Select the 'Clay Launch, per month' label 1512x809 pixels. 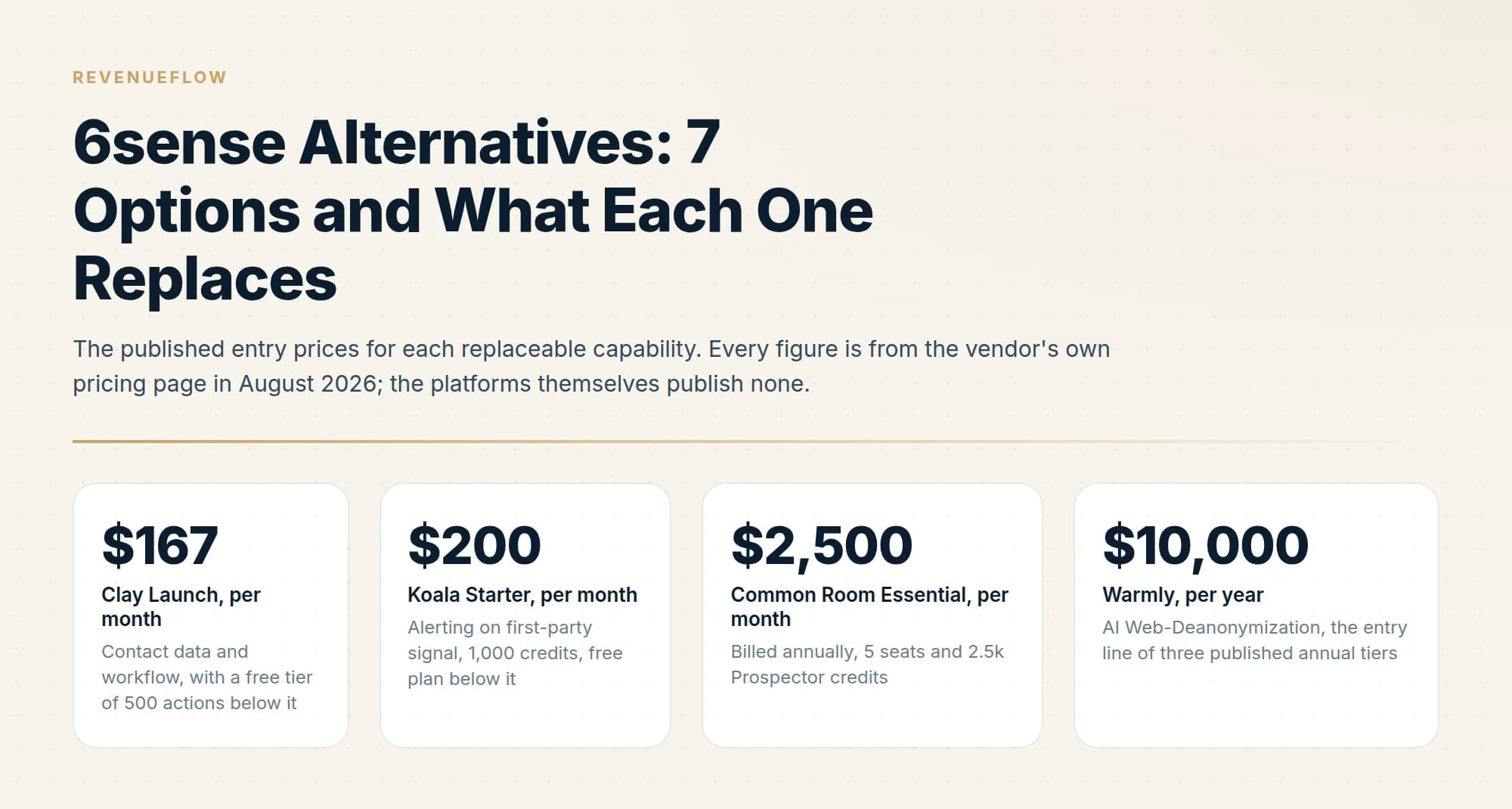(181, 606)
